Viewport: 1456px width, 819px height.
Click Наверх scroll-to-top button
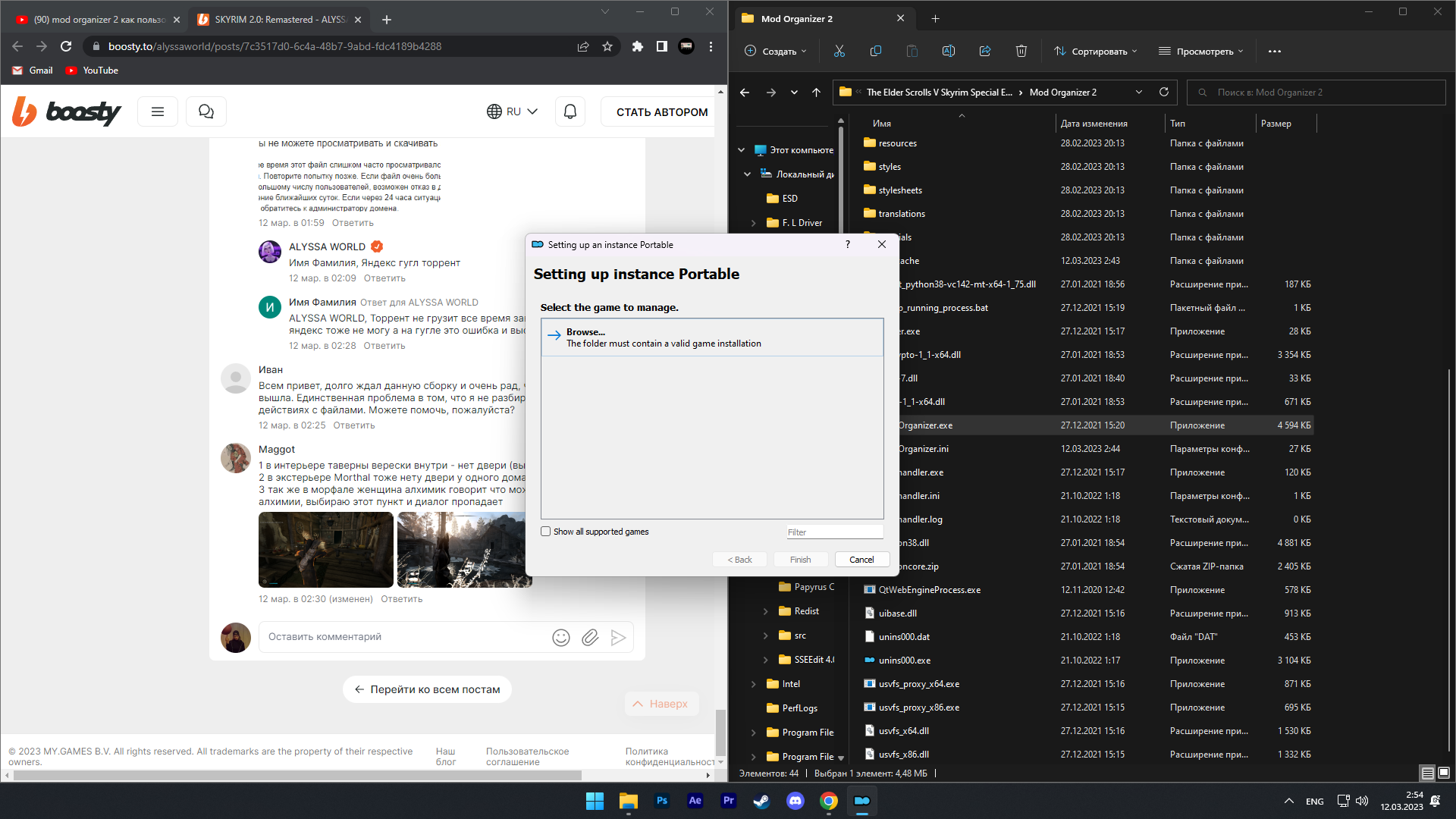[661, 704]
